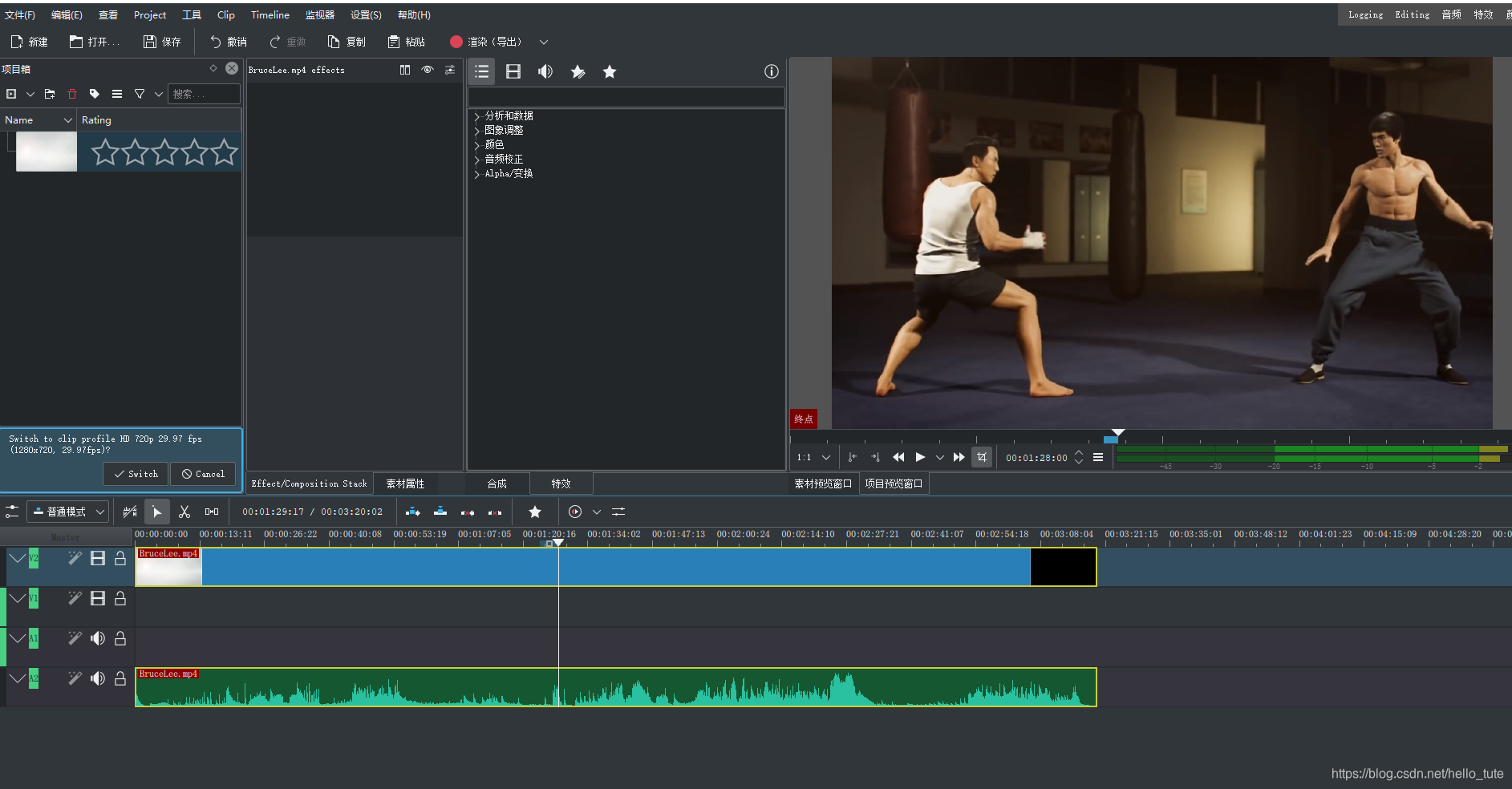Open the monitor 1:1 zoom dropdown
The width and height of the screenshot is (1512, 789).
point(813,457)
